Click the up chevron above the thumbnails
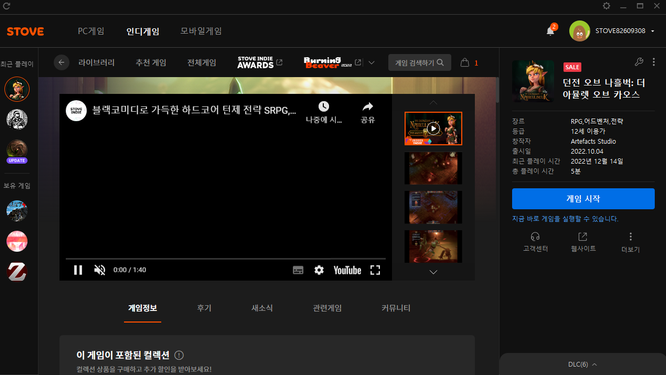Image resolution: width=666 pixels, height=375 pixels. pyautogui.click(x=433, y=103)
